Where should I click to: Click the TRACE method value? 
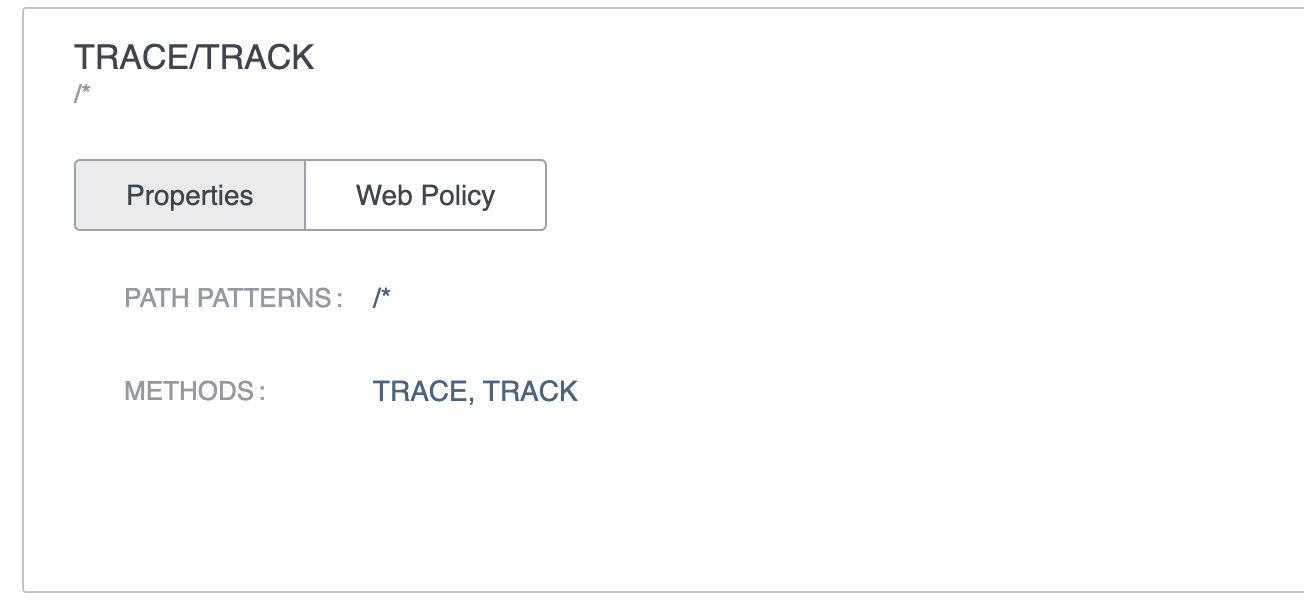click(420, 391)
